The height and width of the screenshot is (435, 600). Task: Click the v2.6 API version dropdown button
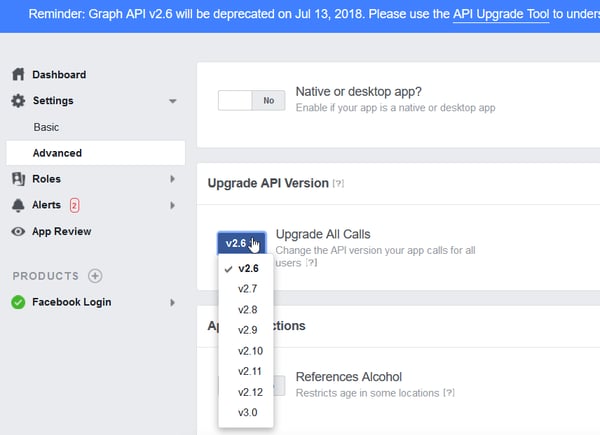[241, 243]
